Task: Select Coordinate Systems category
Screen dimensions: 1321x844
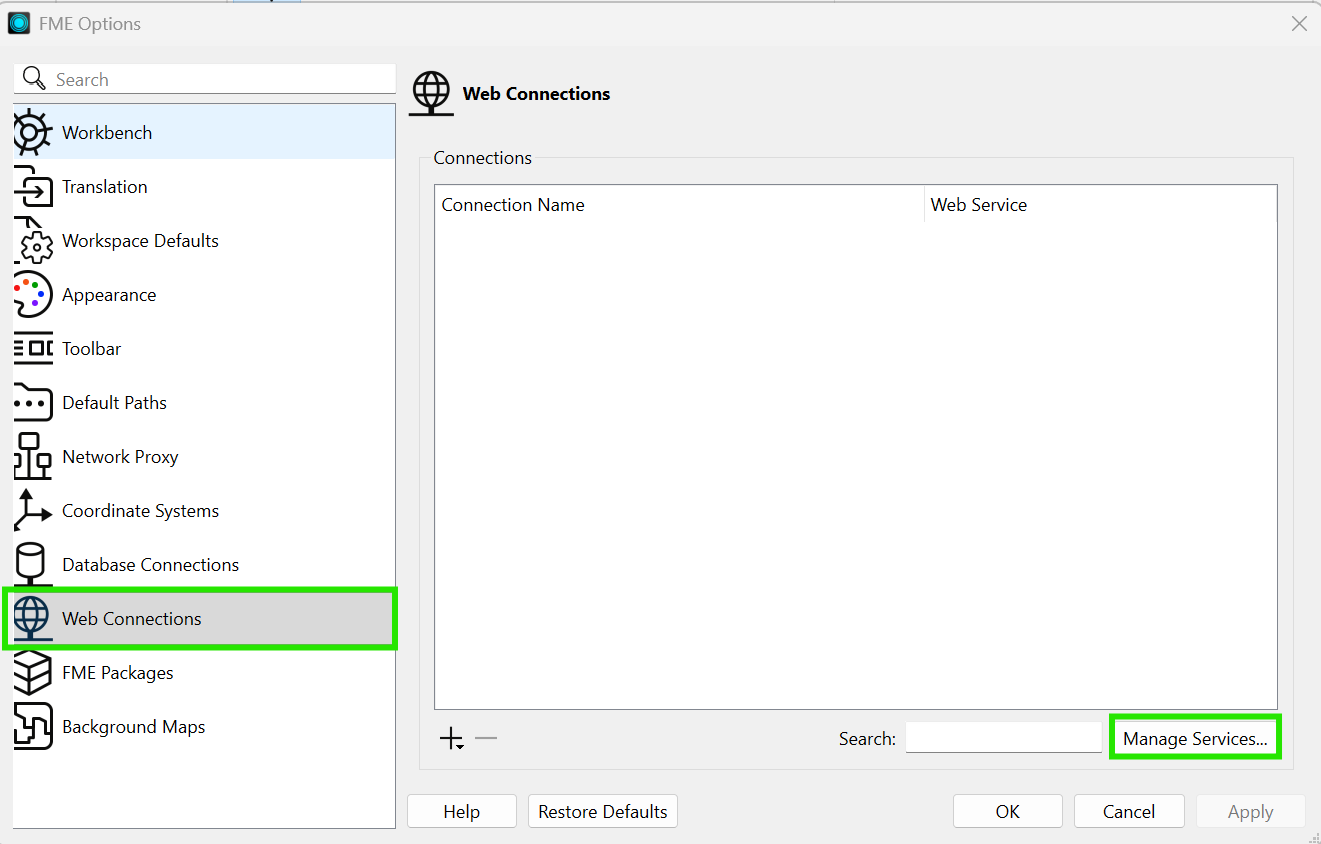Action: point(204,510)
